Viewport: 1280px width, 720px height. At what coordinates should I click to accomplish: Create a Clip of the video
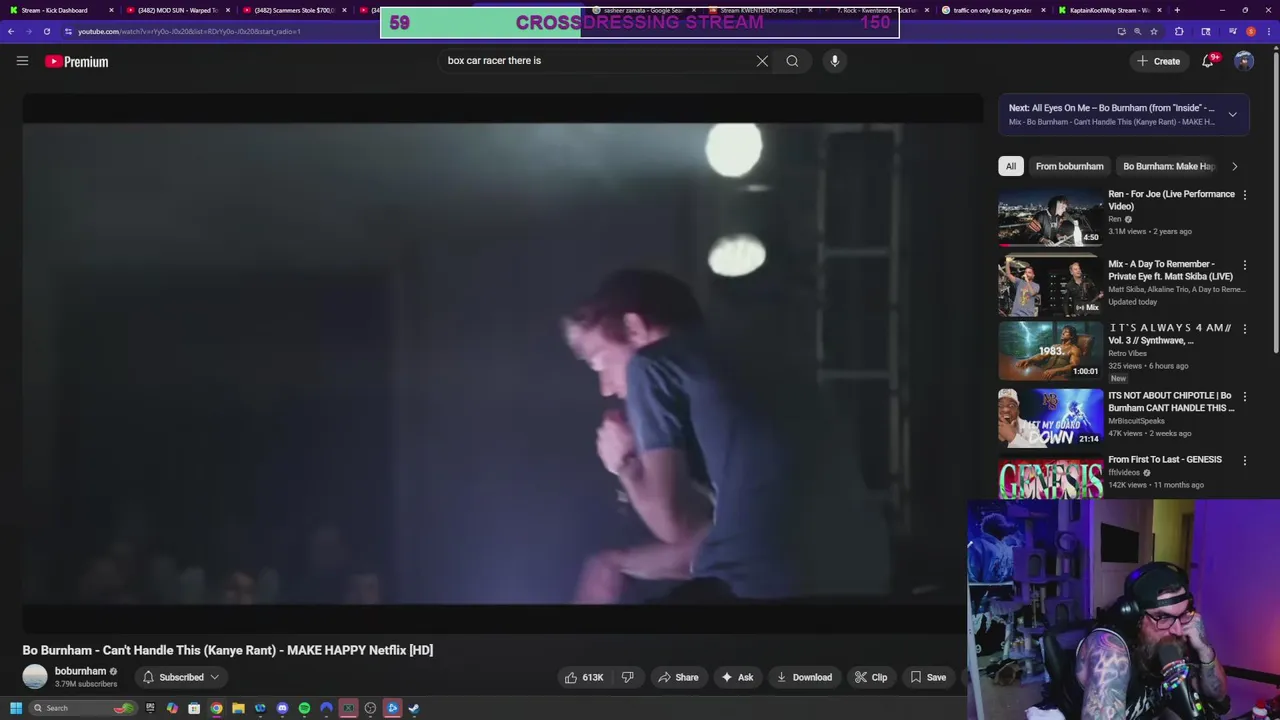(x=871, y=677)
